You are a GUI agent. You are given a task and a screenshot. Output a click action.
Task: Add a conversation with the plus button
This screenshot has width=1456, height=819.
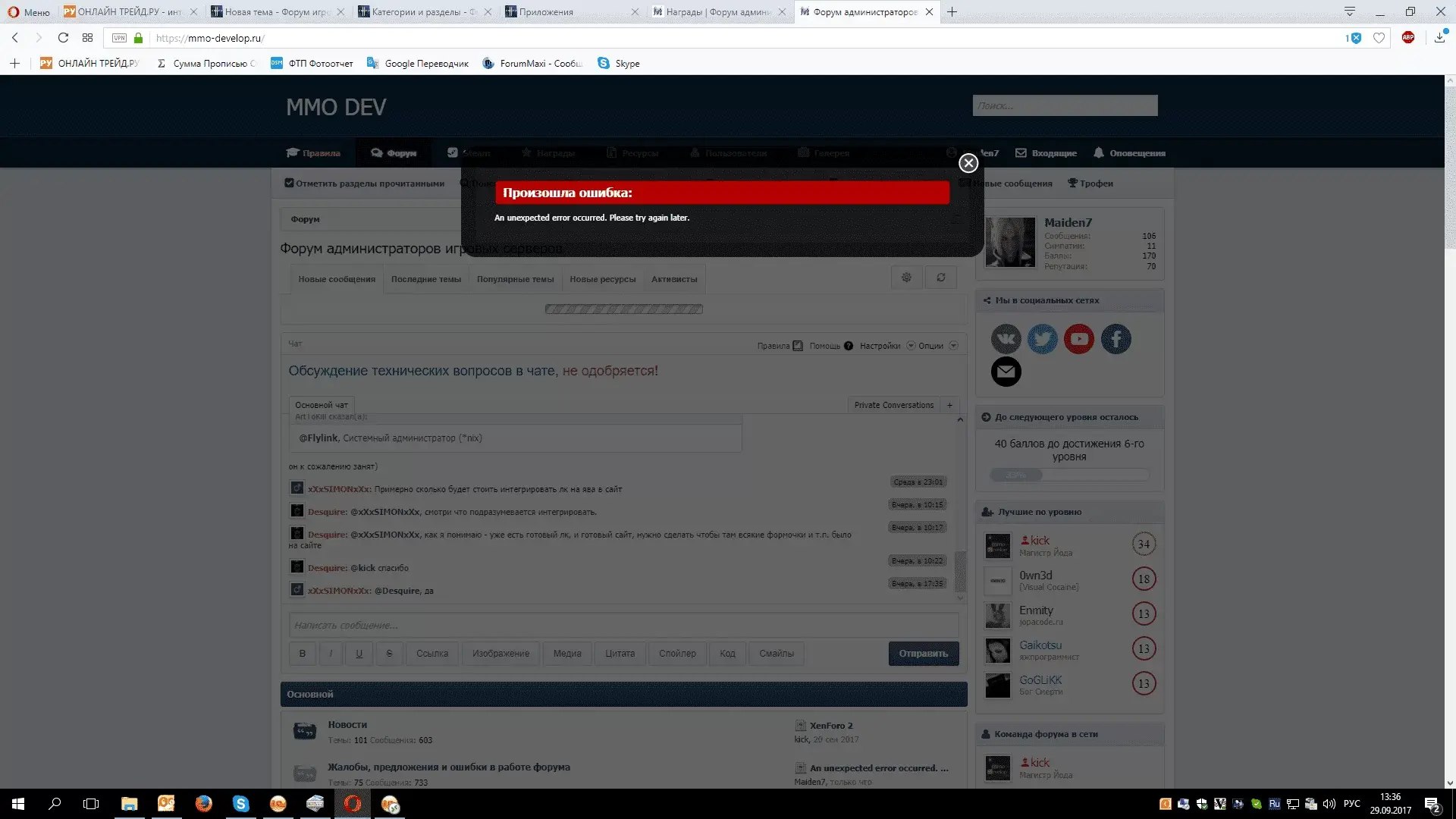click(949, 405)
